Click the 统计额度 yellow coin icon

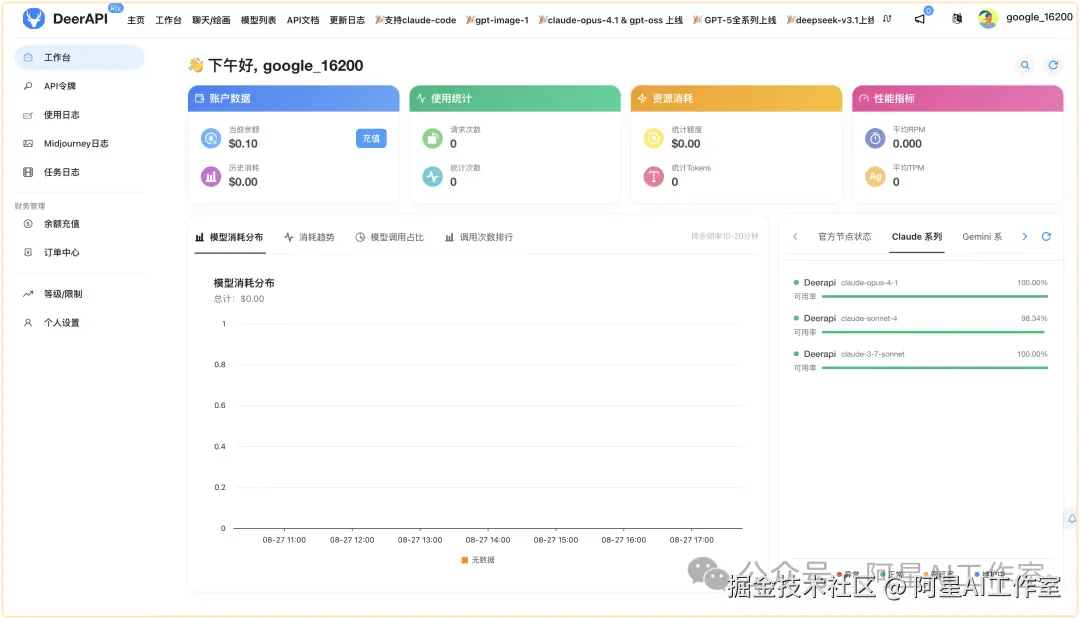point(654,138)
